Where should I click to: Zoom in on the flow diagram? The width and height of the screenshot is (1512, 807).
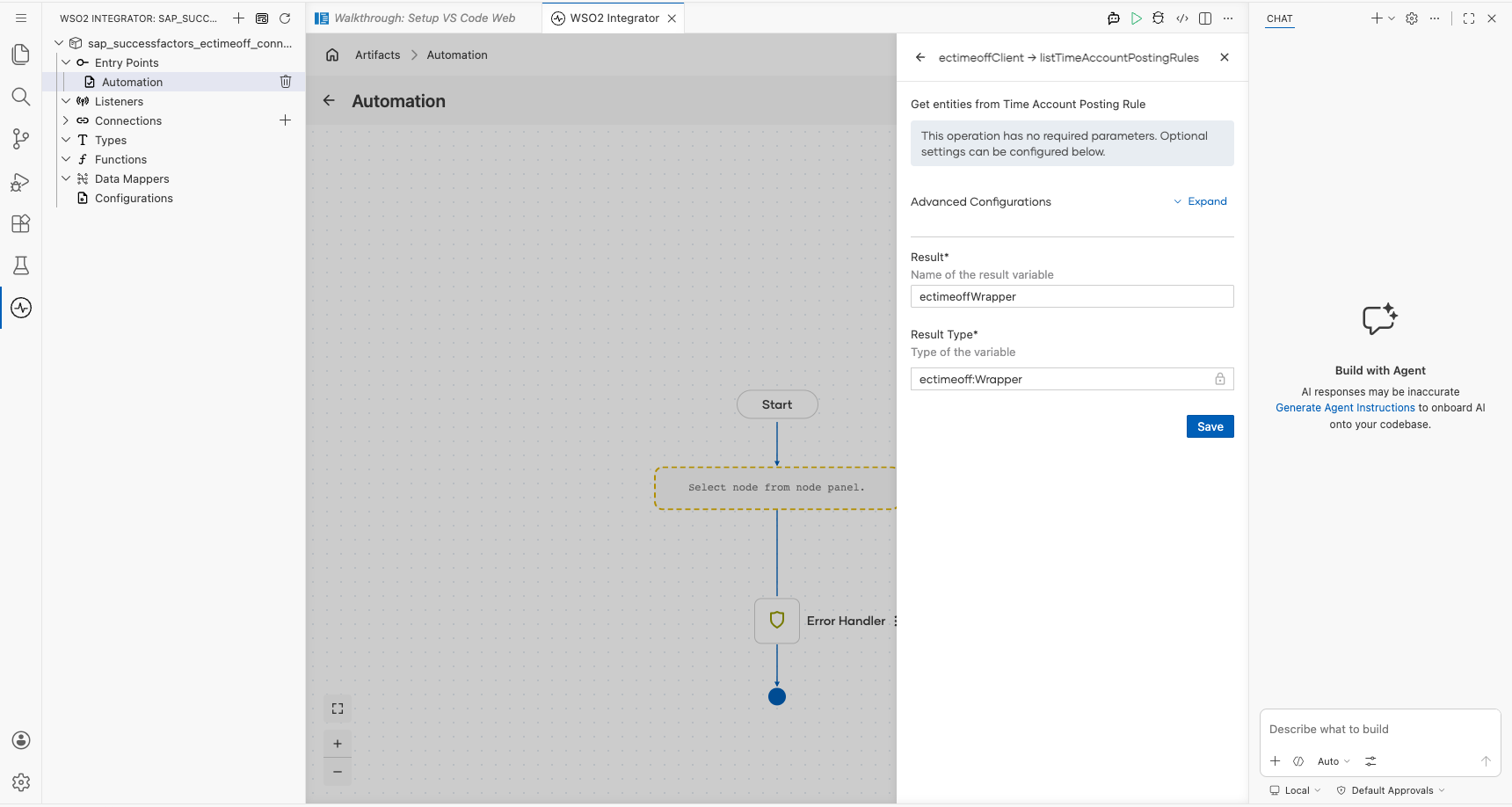338,744
